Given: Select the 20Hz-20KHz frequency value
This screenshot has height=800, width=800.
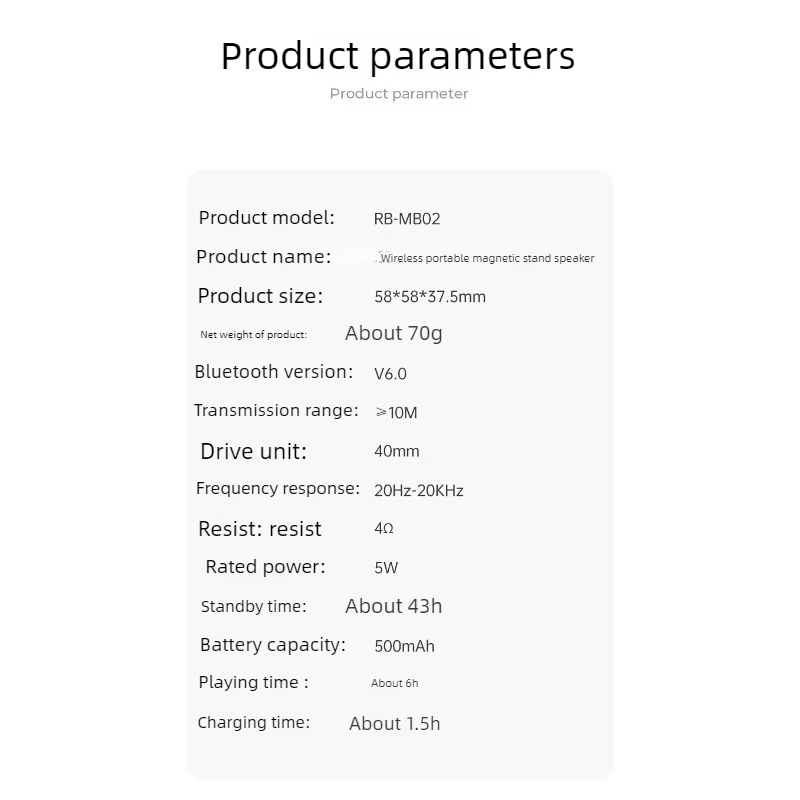Looking at the screenshot, I should pos(418,491).
